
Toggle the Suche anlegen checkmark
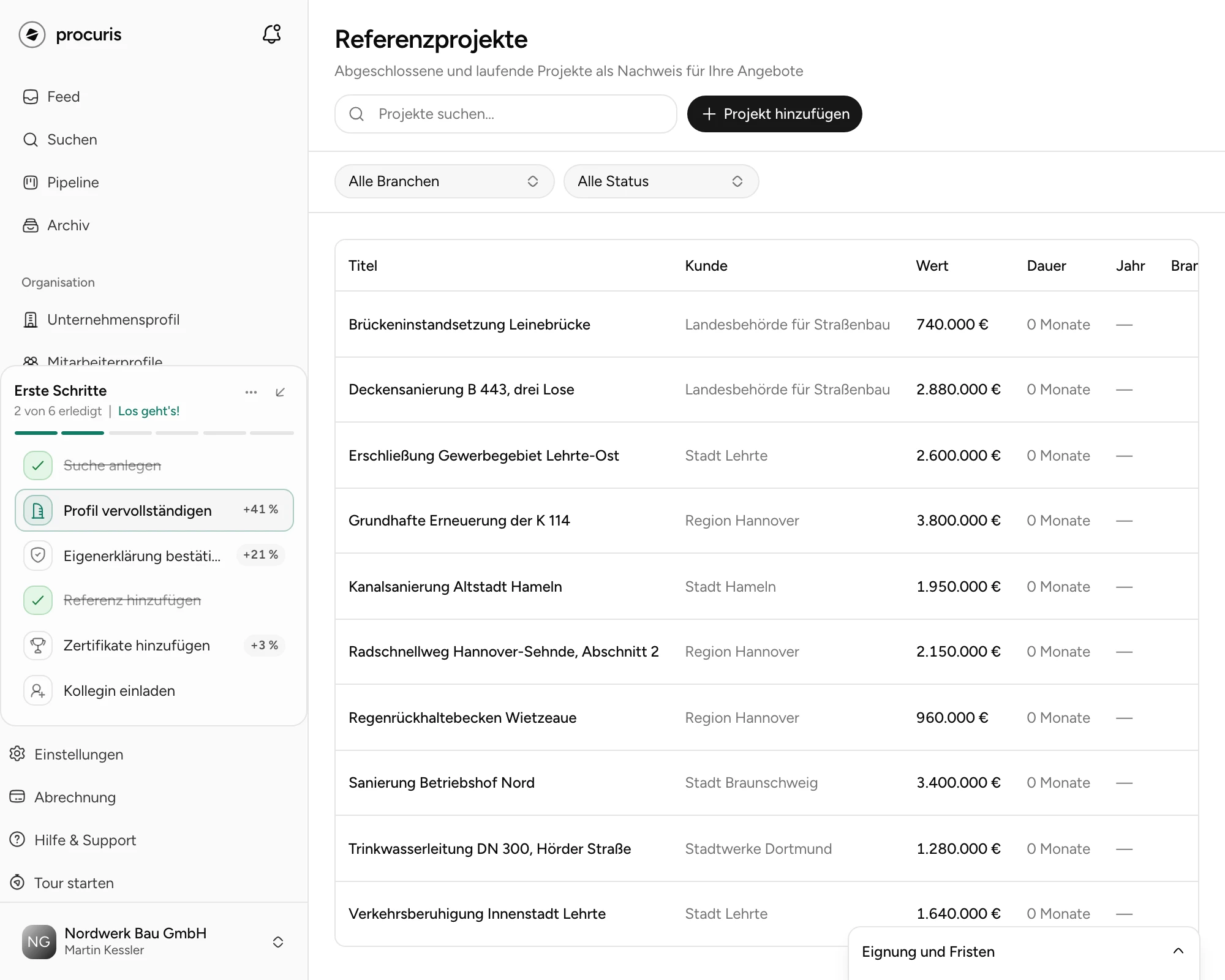[38, 466]
